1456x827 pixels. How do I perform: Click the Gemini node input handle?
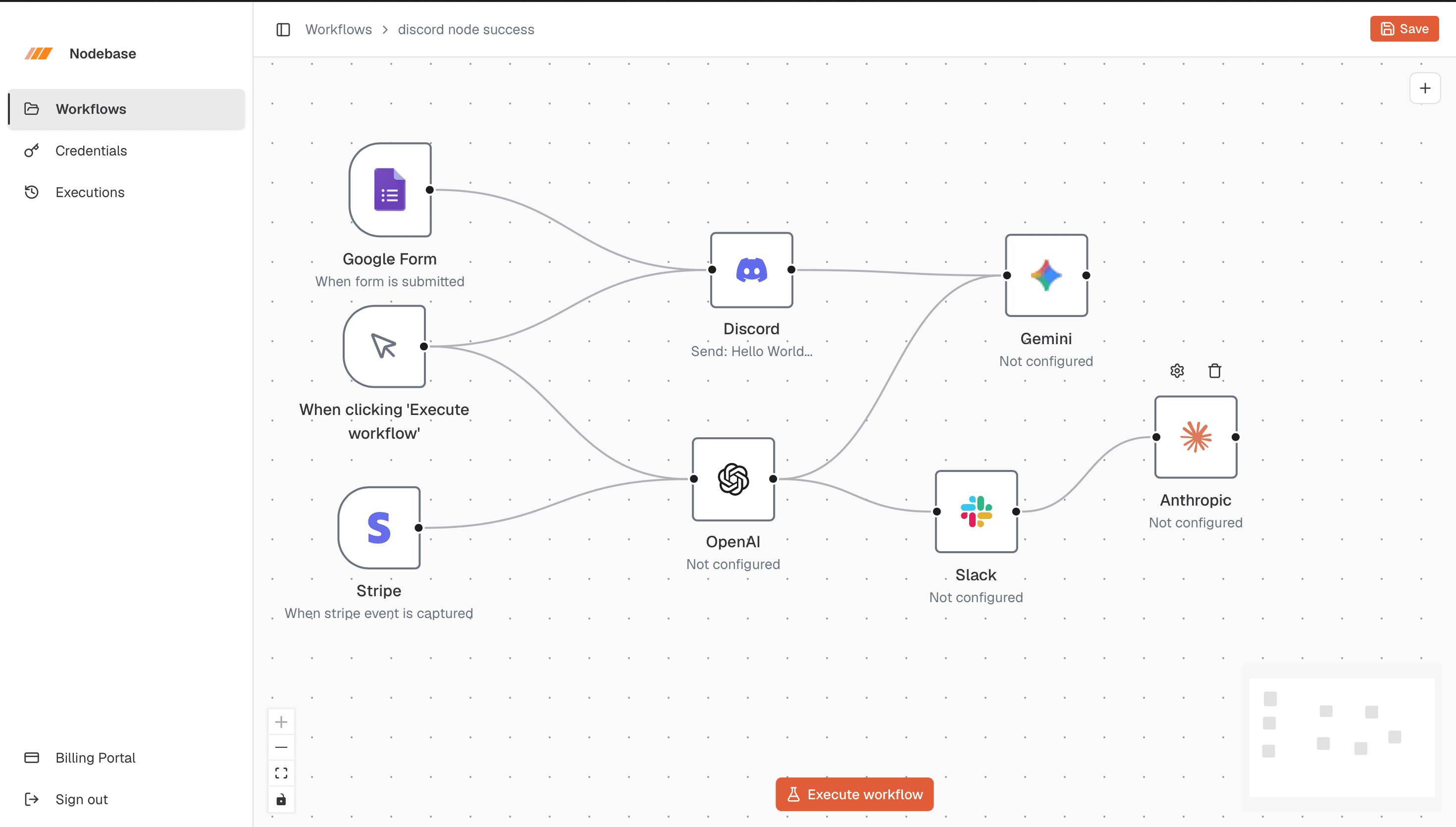1007,275
